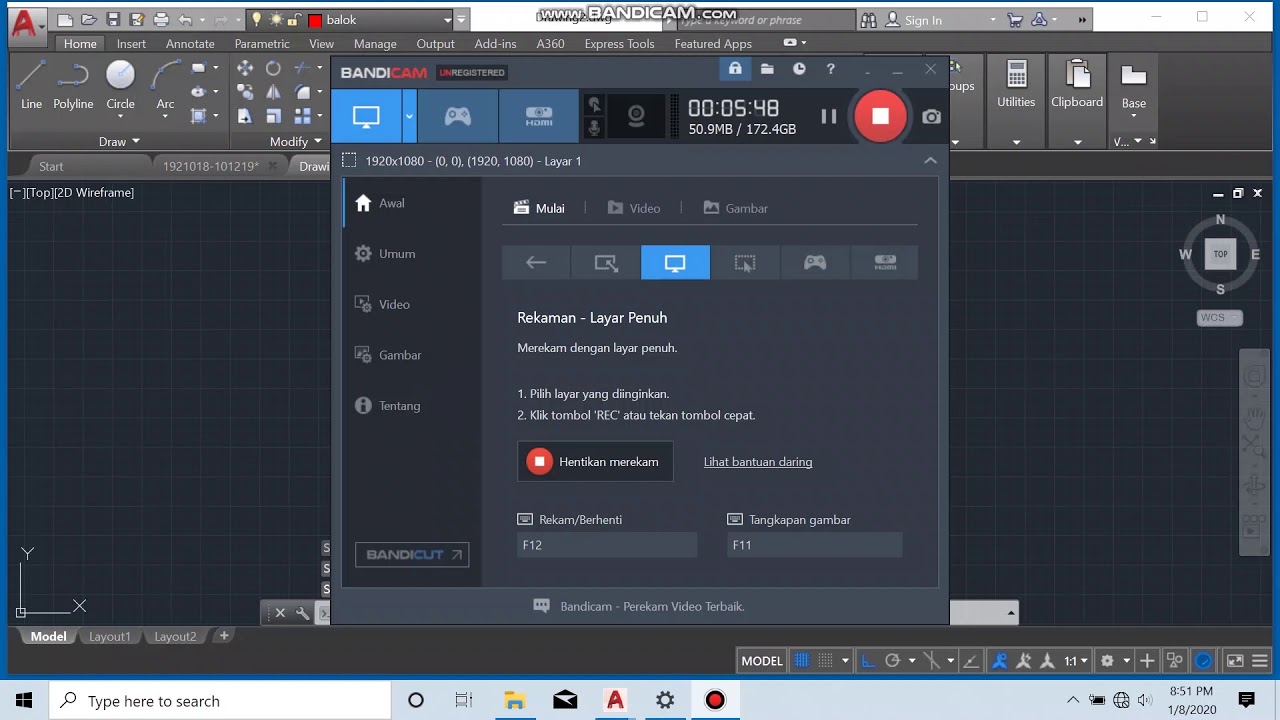The width and height of the screenshot is (1280, 720).
Task: Select the Polyline drawing tool
Action: (x=73, y=85)
